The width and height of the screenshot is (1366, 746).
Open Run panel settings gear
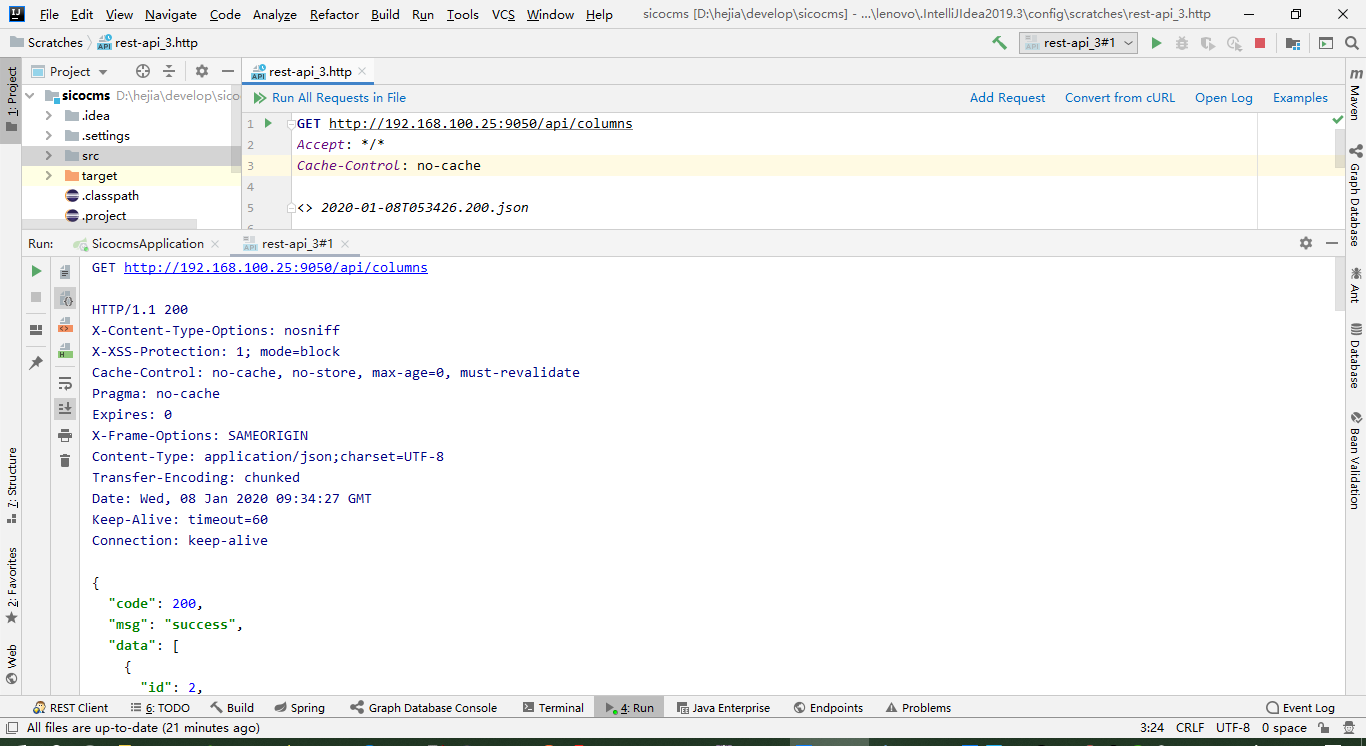(1306, 242)
